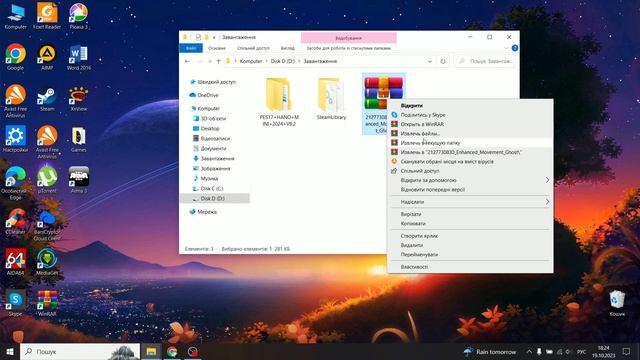
Task: Open Komputer desktop icon
Action: [x=16, y=16]
